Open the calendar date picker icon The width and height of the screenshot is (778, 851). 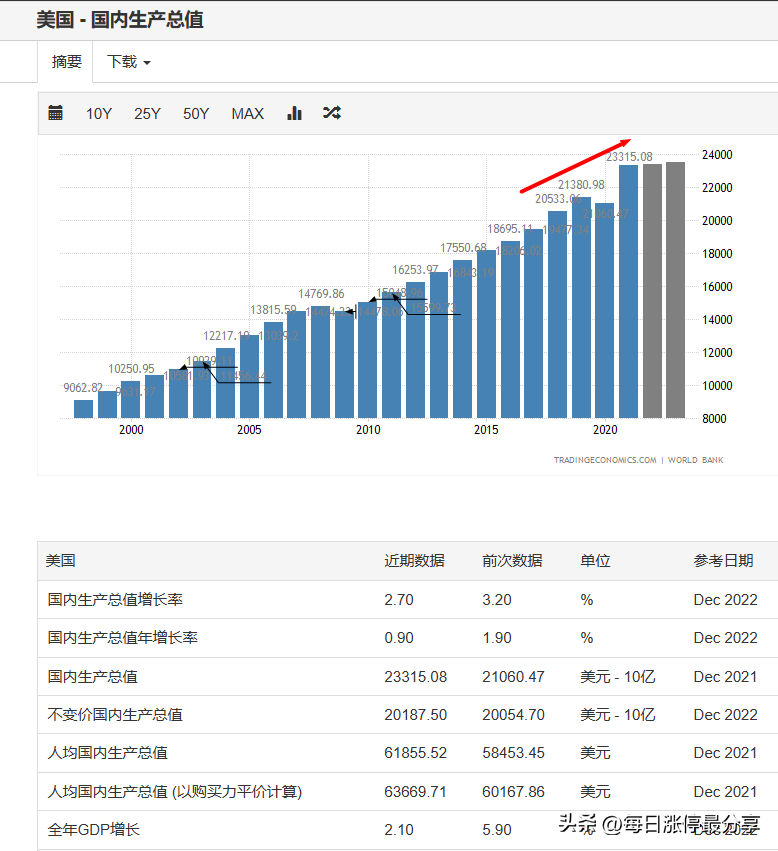point(55,113)
